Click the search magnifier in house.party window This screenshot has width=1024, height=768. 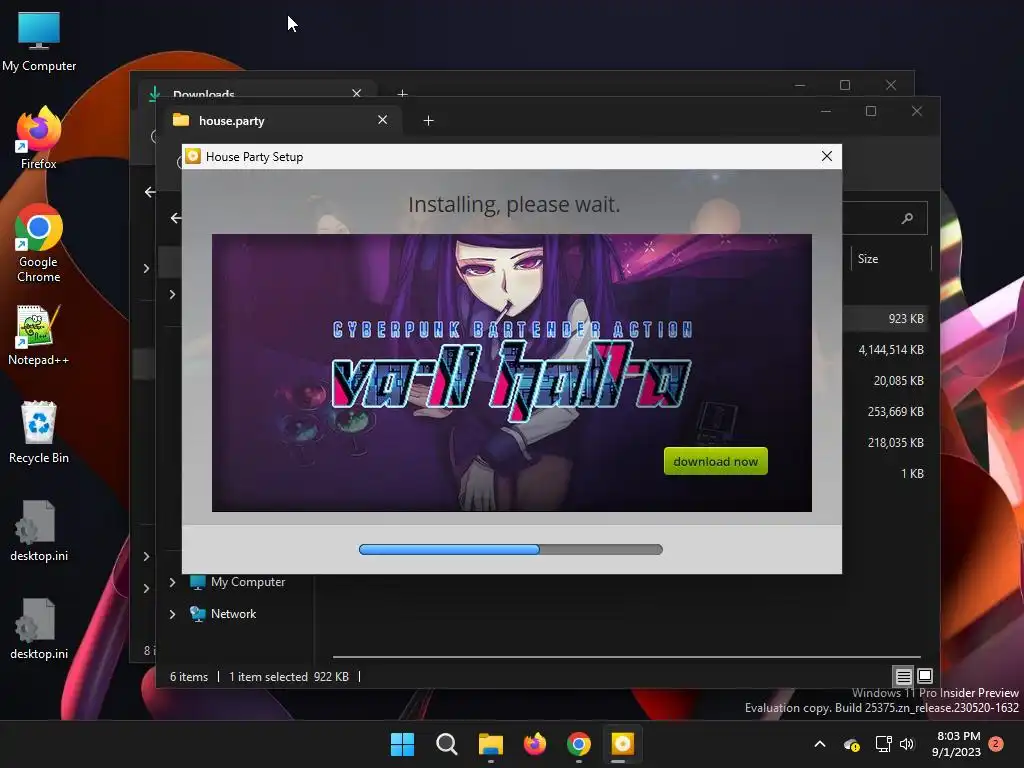coord(907,218)
